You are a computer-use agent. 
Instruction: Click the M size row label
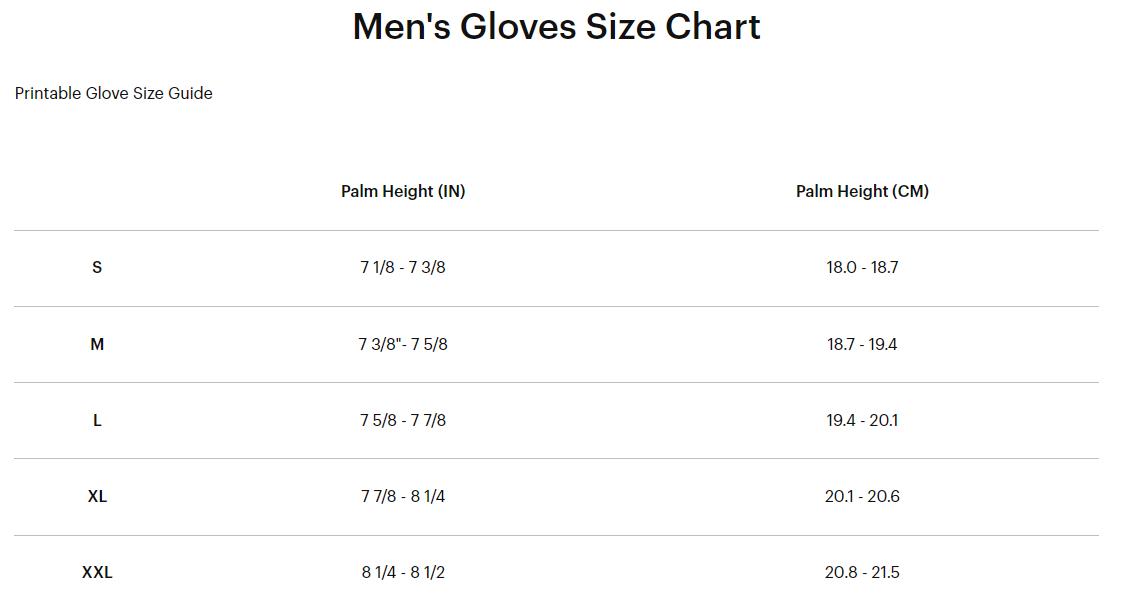click(97, 345)
